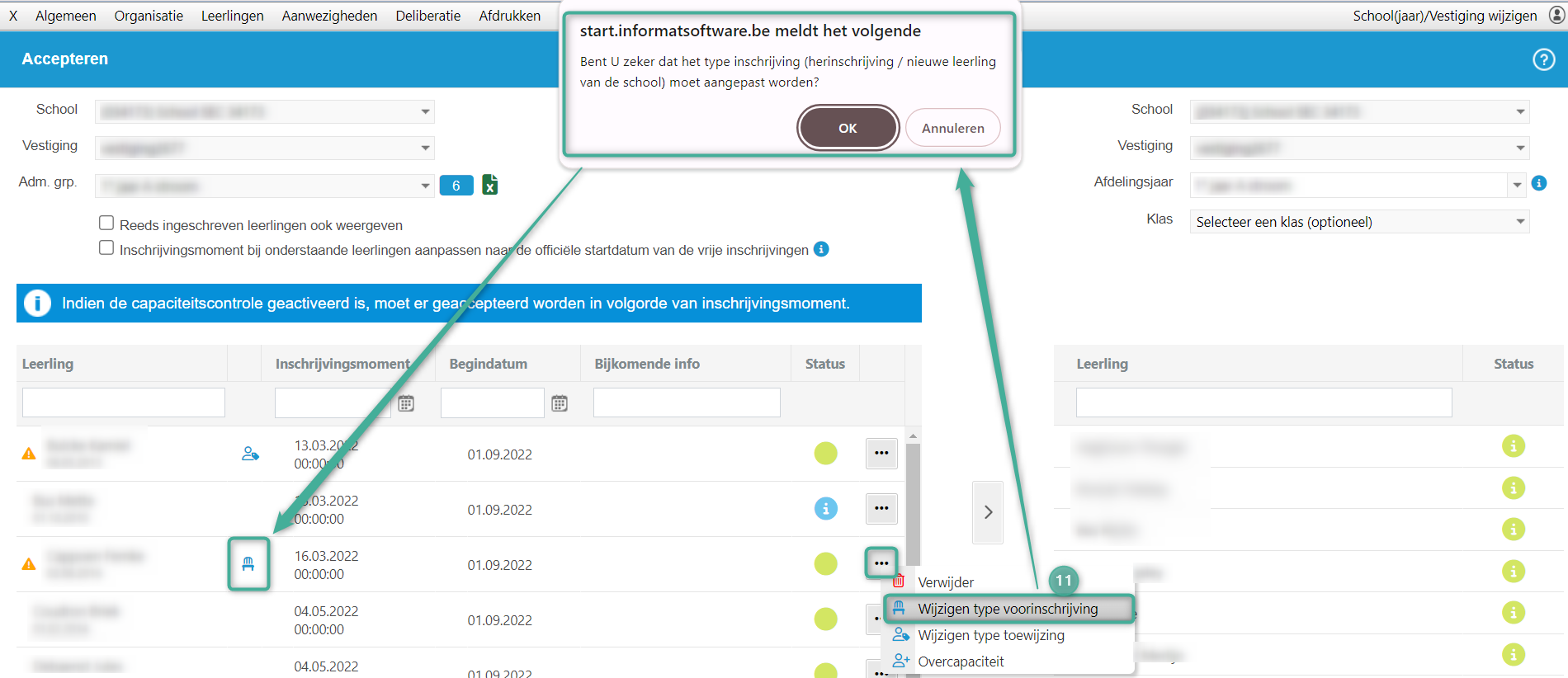Open the help question mark icon
Viewport: 1568px width, 678px height.
tap(1543, 59)
